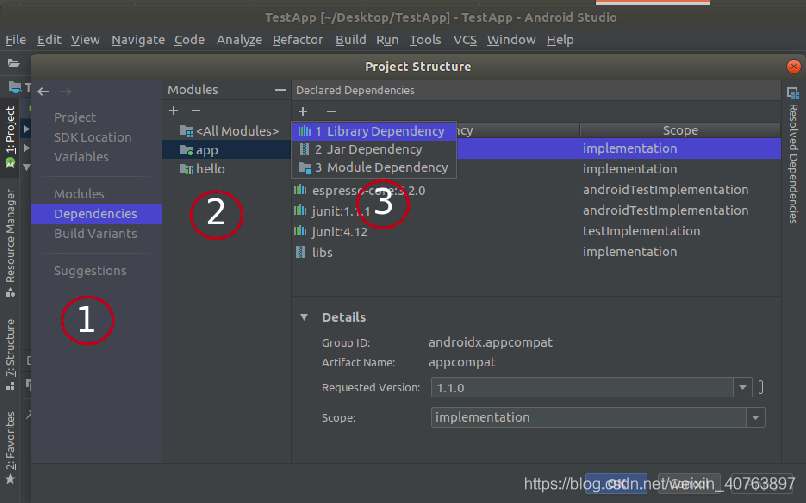Click testImplementation scope cell

click(642, 231)
